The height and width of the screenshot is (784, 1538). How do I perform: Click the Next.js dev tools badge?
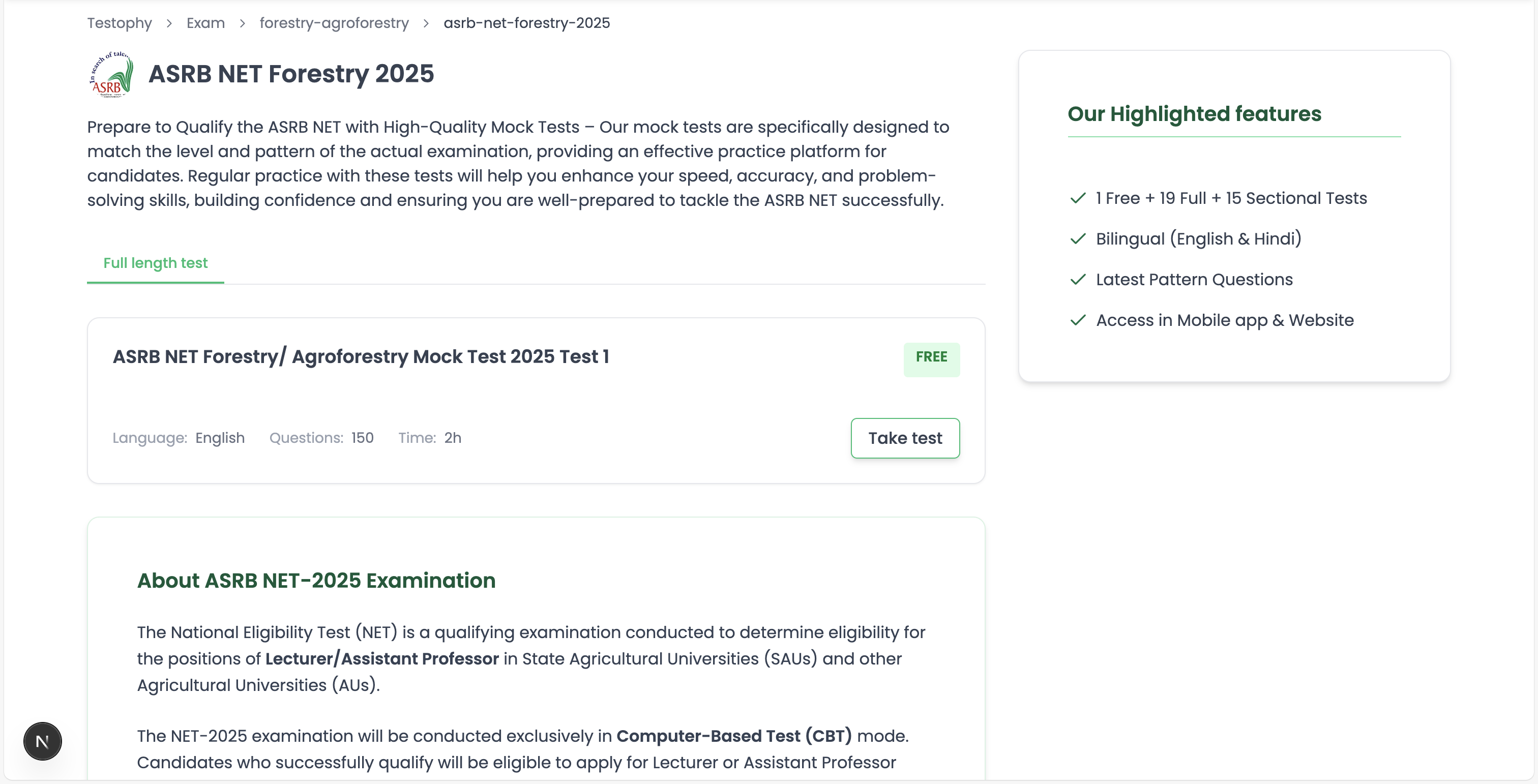pos(42,741)
